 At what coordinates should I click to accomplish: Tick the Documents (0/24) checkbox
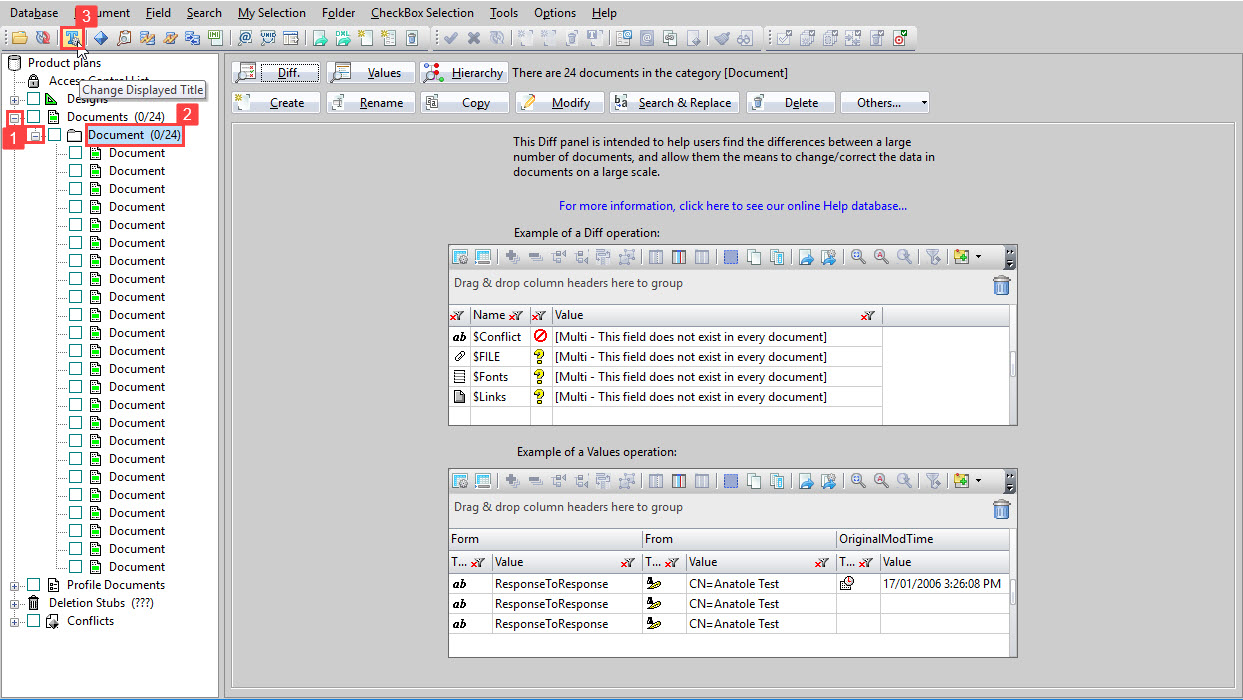coord(34,117)
